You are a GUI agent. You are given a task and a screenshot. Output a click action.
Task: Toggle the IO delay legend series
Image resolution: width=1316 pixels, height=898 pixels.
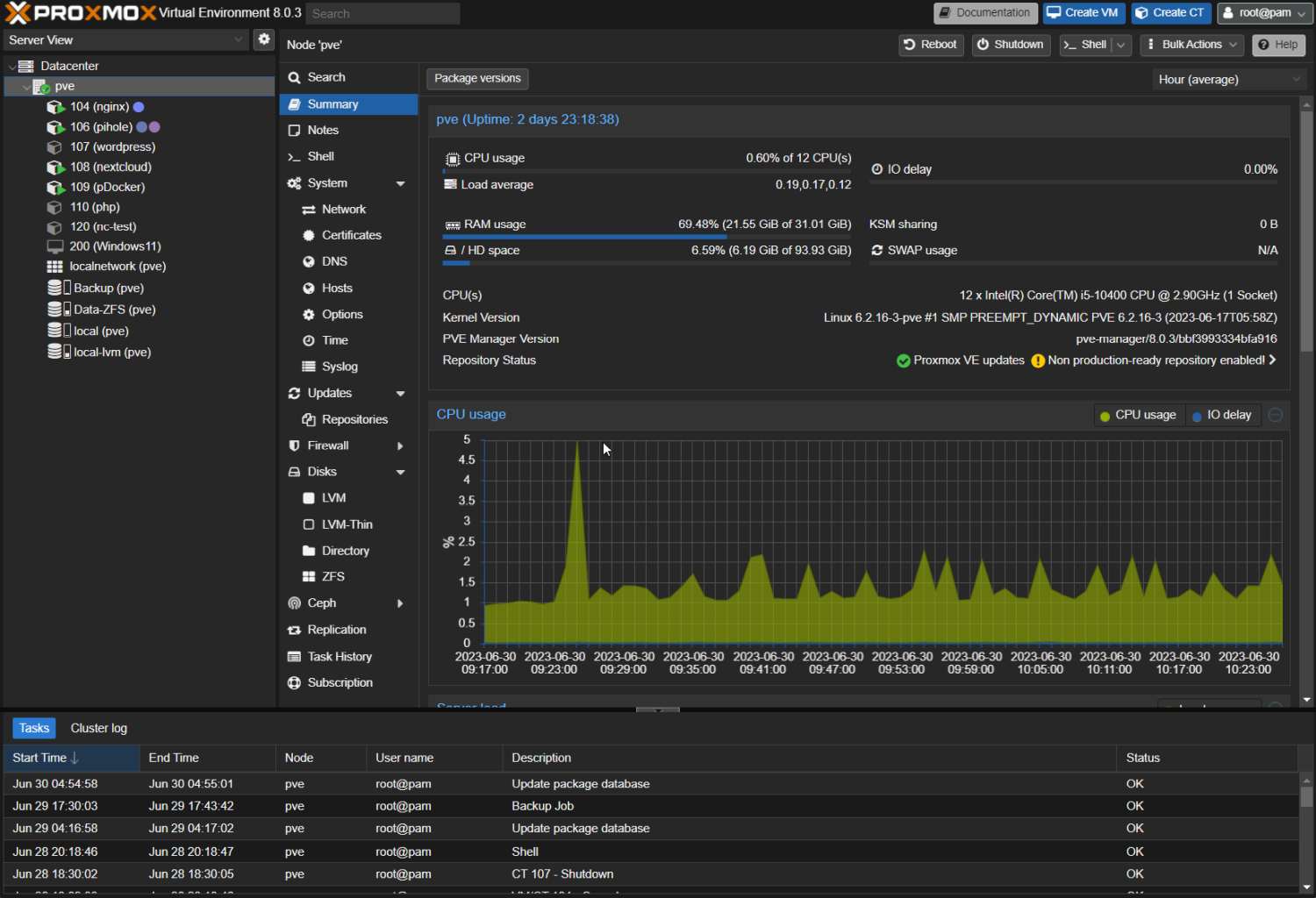[1222, 416]
